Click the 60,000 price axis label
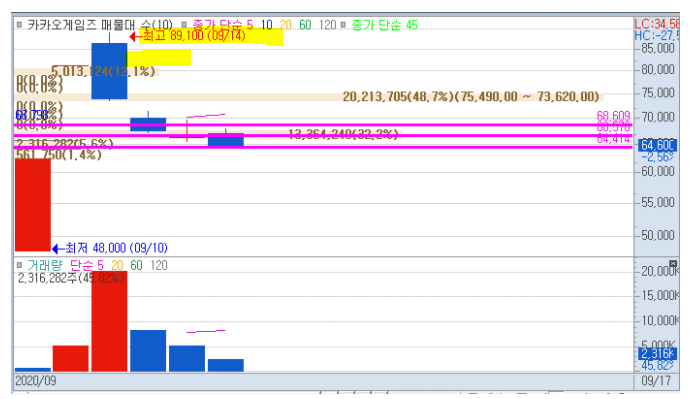 coord(658,172)
